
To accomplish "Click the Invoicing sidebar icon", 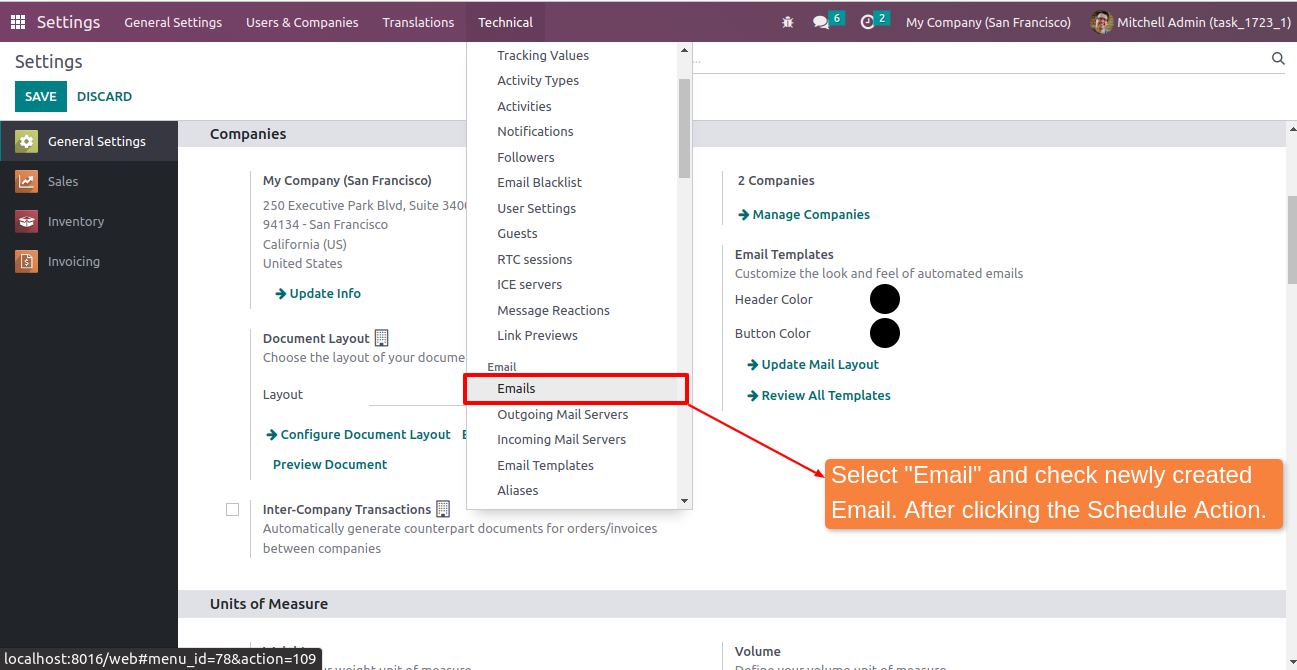I will click(26, 261).
